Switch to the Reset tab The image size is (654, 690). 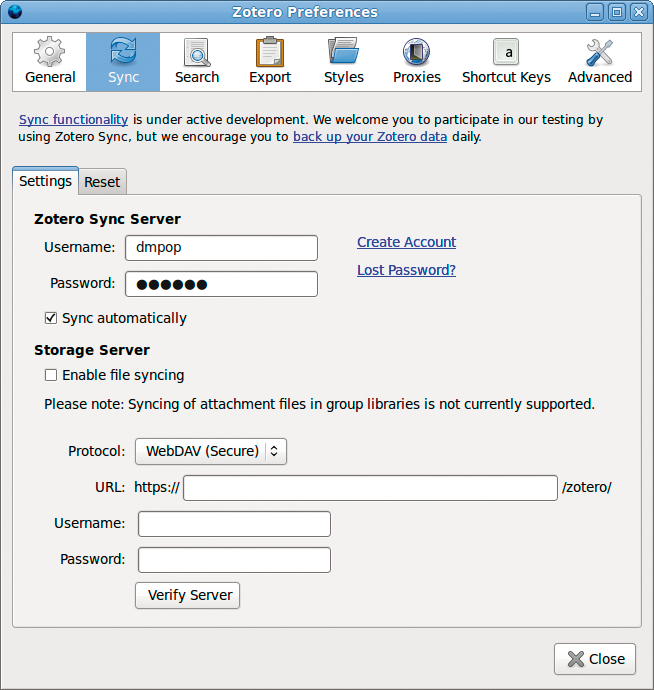(x=102, y=182)
